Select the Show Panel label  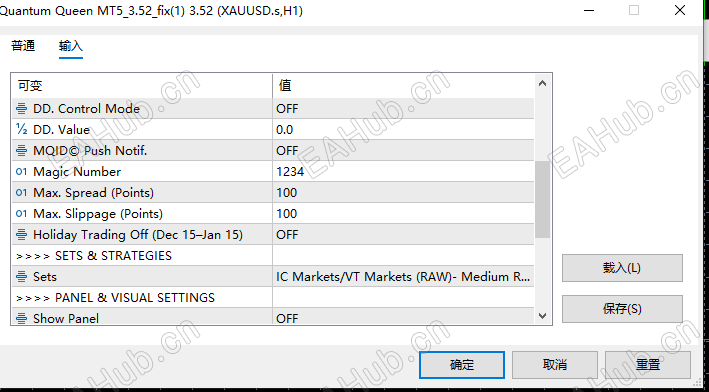(x=66, y=318)
